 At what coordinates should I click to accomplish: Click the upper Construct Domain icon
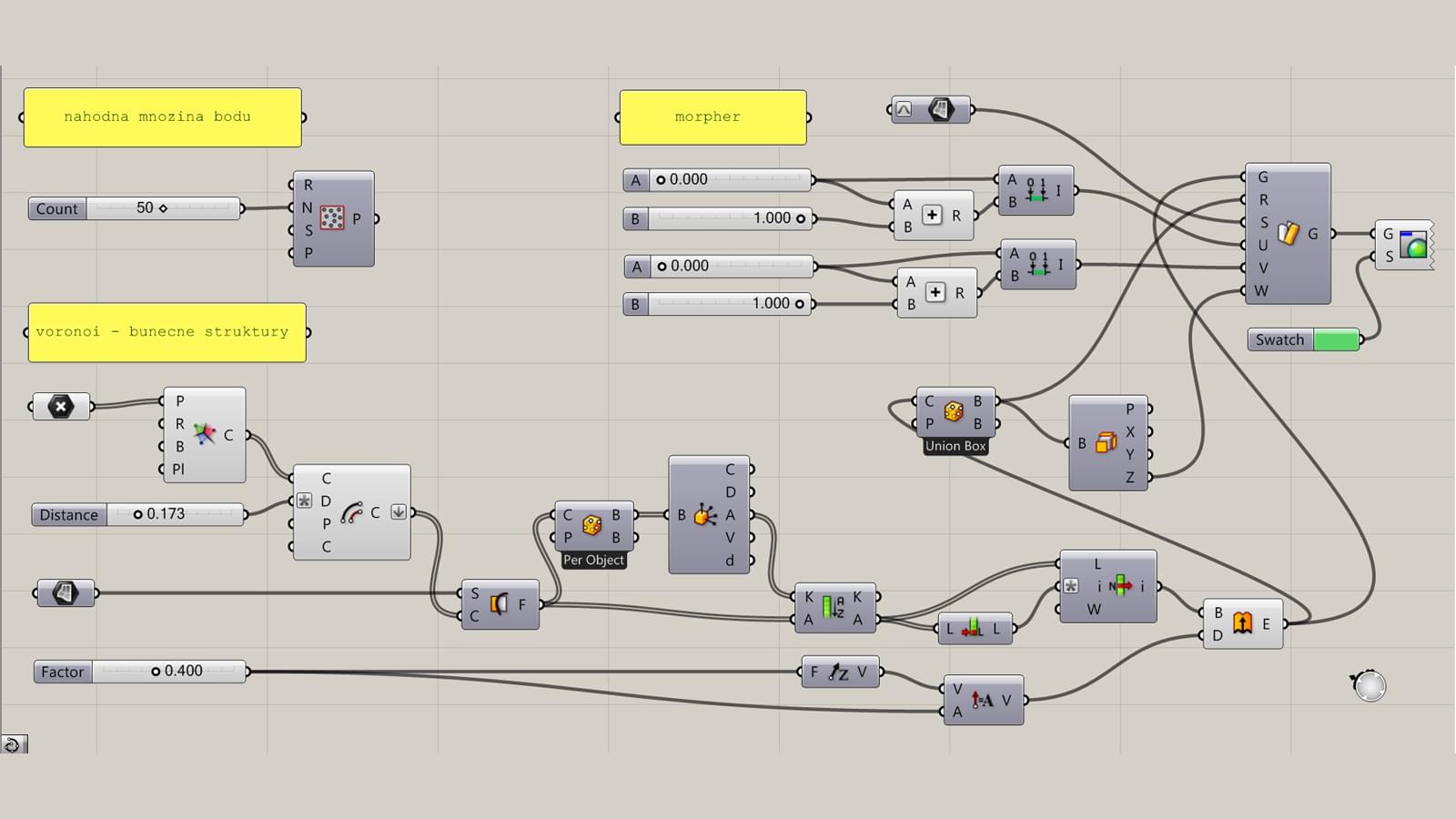click(1036, 190)
